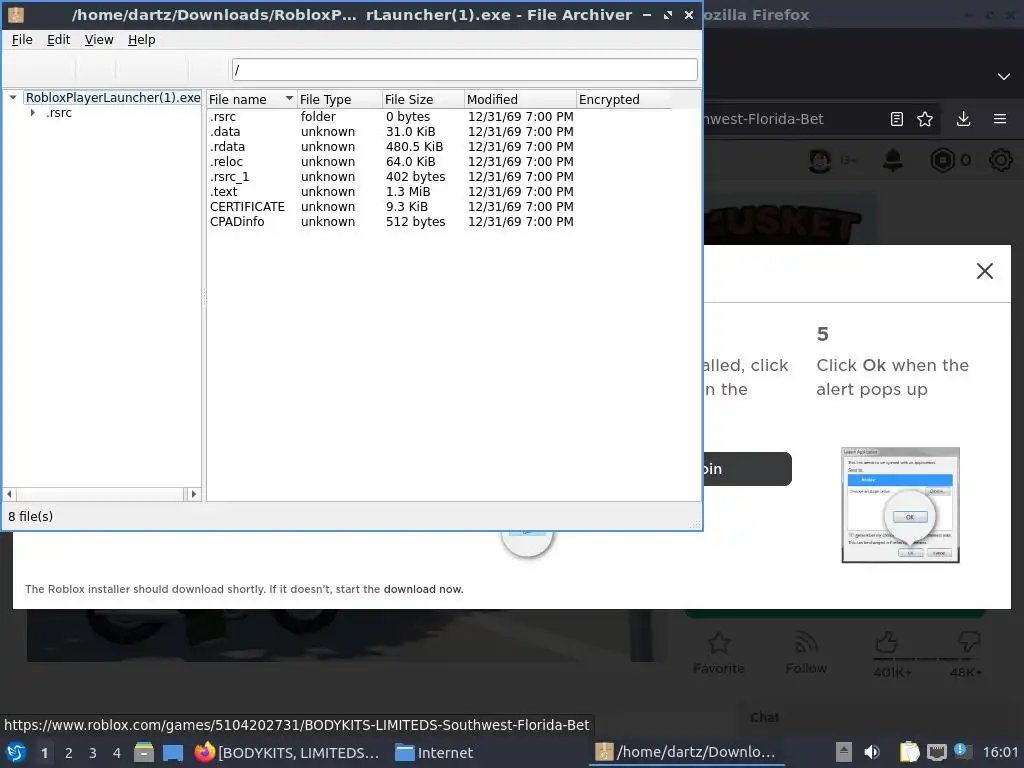The image size is (1024, 768).
Task: Select the .data file row
Action: coord(439,131)
